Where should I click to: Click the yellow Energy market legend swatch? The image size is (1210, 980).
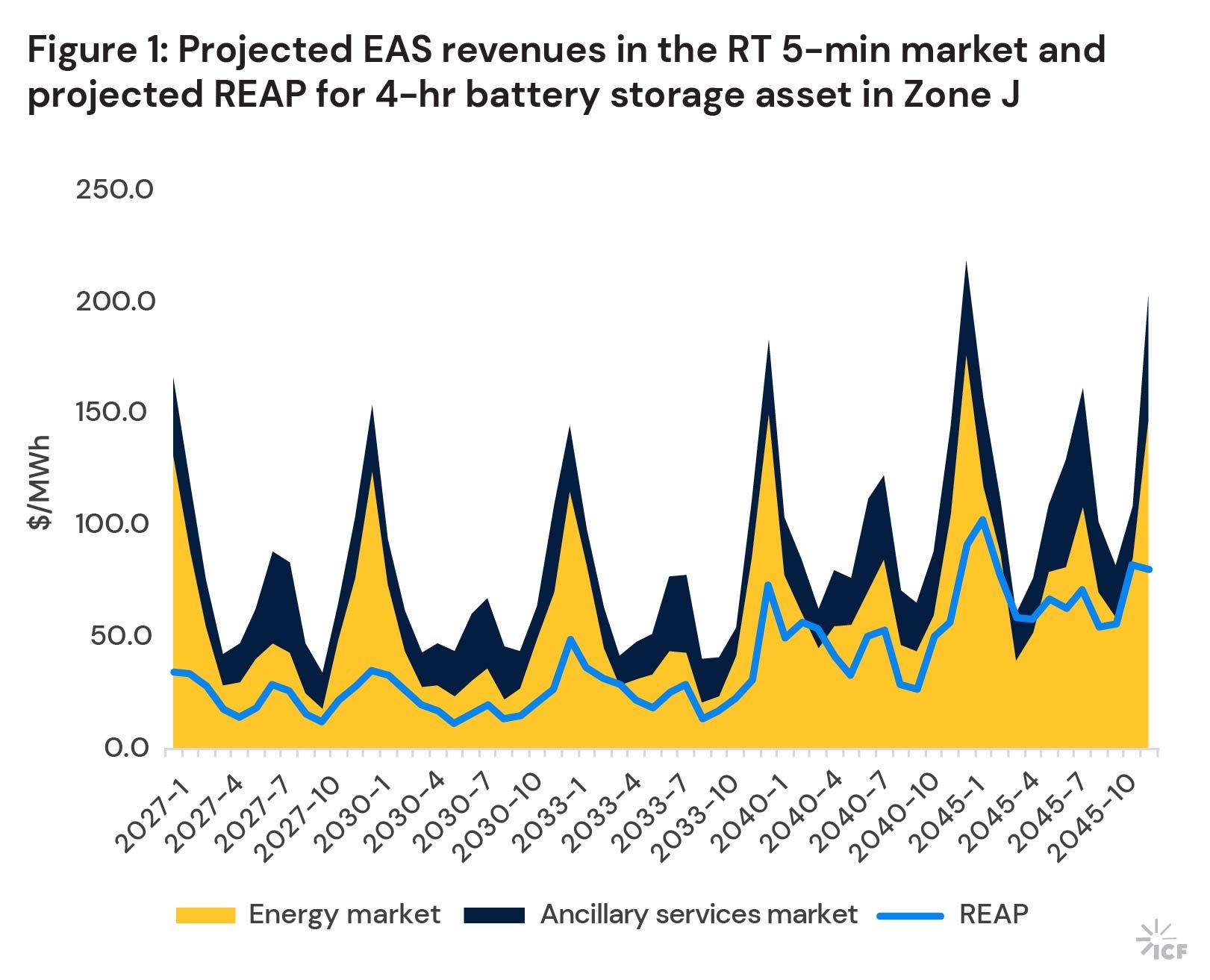(x=205, y=914)
